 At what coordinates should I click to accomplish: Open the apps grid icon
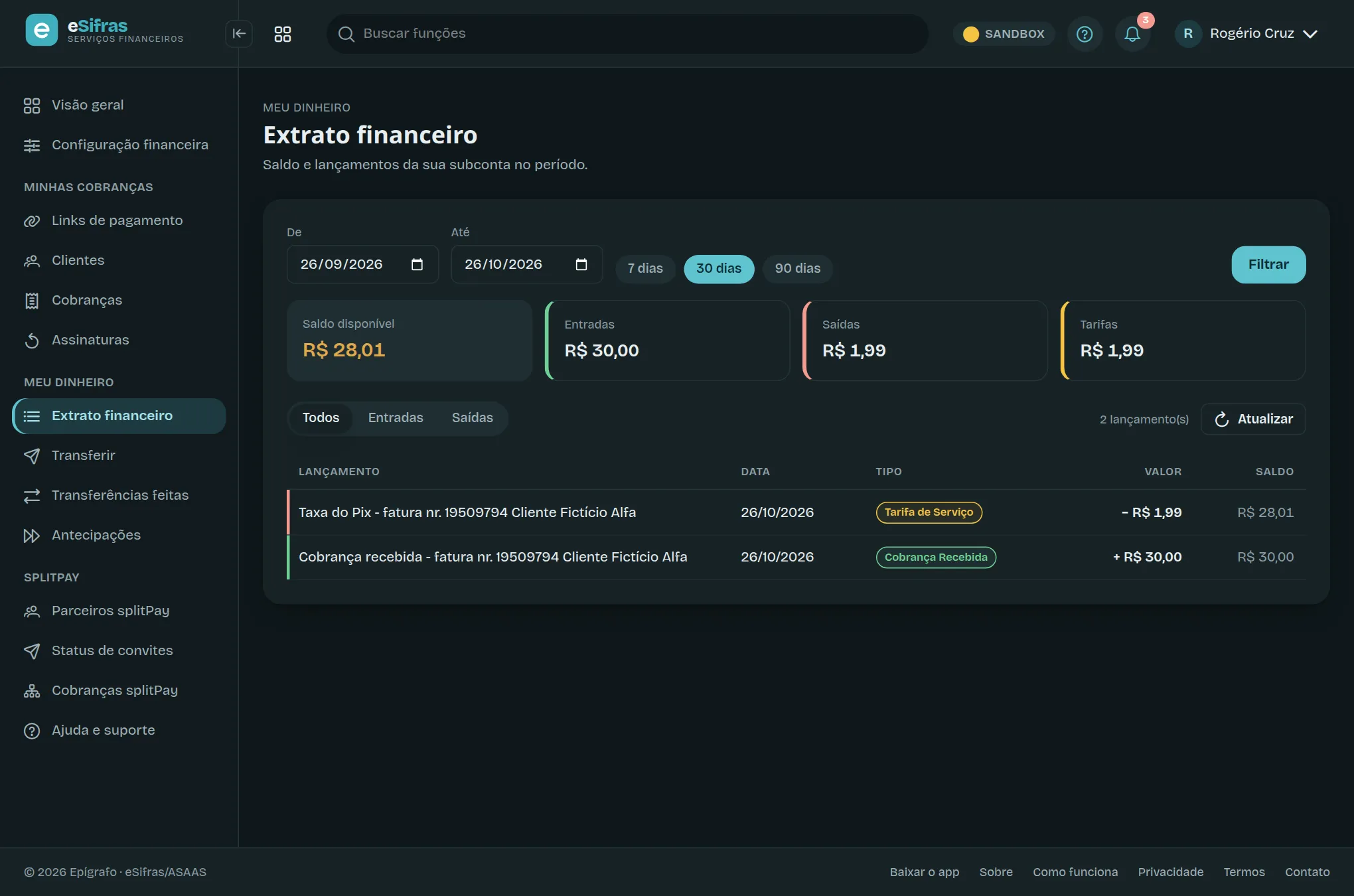(x=283, y=34)
